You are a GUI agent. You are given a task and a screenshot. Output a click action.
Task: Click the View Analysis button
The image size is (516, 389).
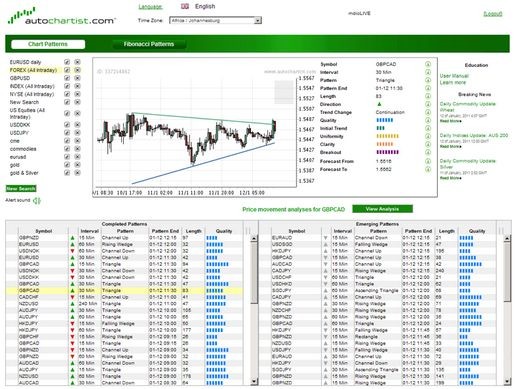tap(382, 209)
